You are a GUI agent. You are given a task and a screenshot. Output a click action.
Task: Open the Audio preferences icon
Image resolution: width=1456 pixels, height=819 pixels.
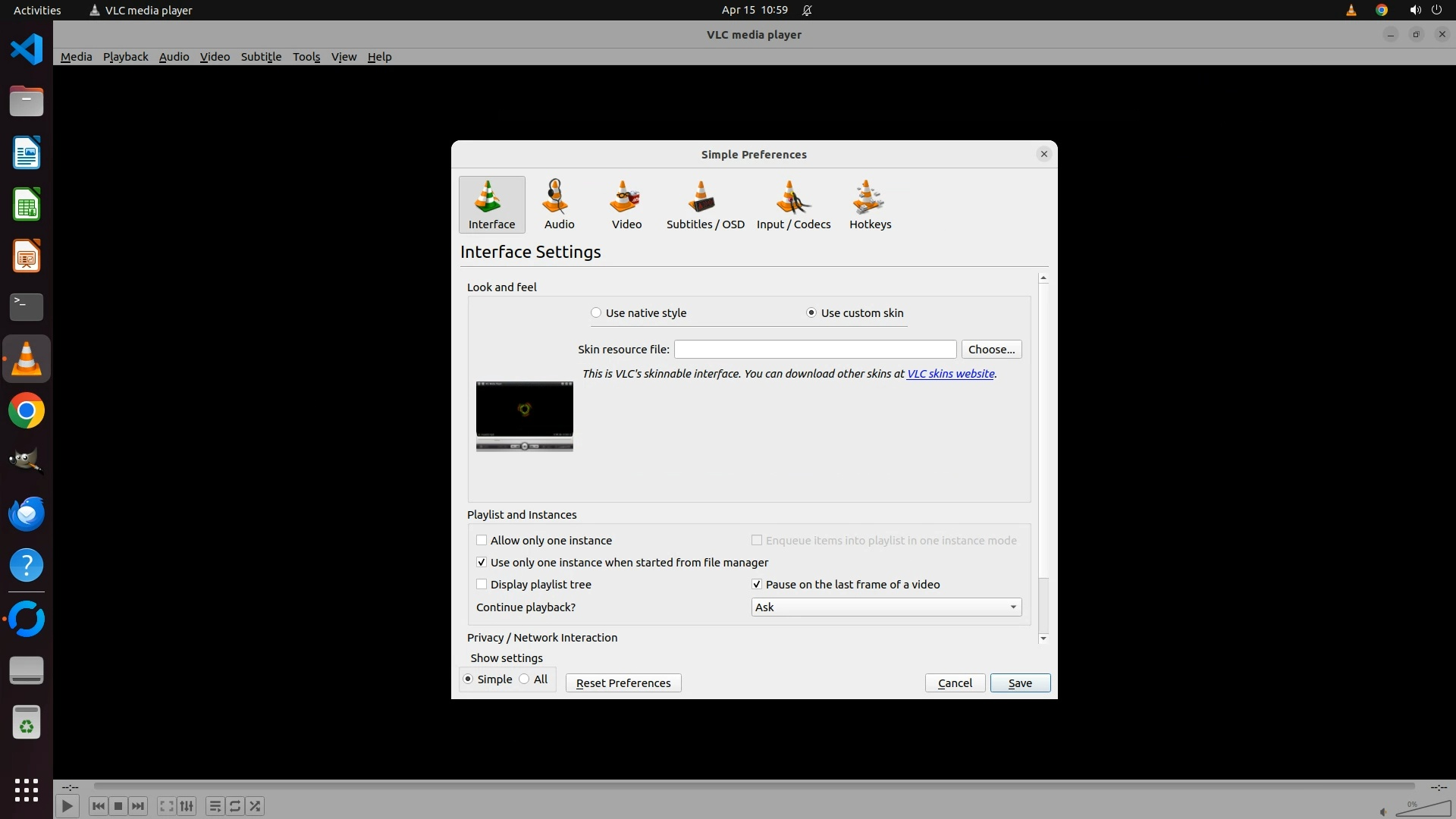pyautogui.click(x=559, y=204)
